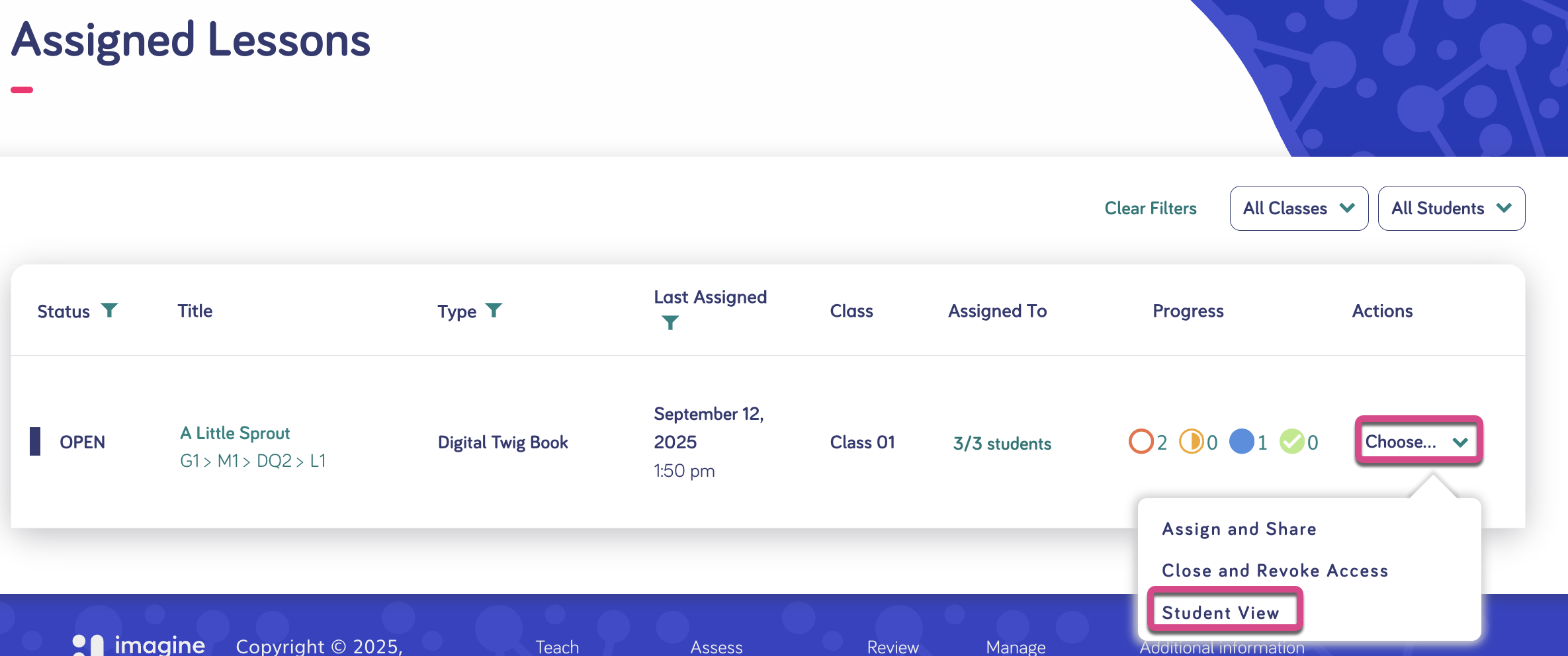Click the Teach footer link

557,647
